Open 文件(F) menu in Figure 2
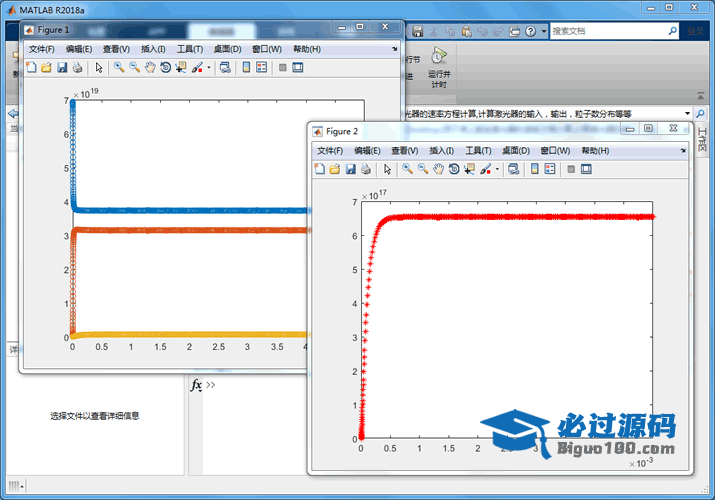The width and height of the screenshot is (715, 500). 330,151
